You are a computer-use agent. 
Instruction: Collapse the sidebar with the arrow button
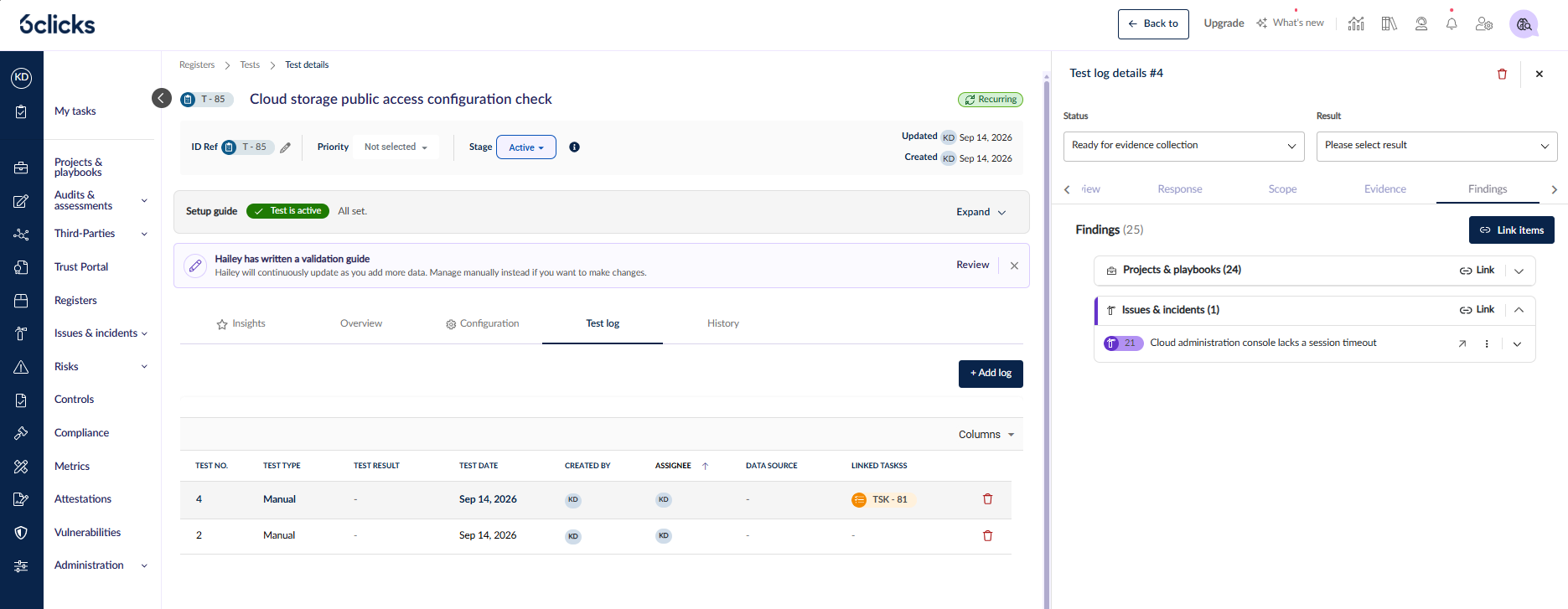point(162,98)
